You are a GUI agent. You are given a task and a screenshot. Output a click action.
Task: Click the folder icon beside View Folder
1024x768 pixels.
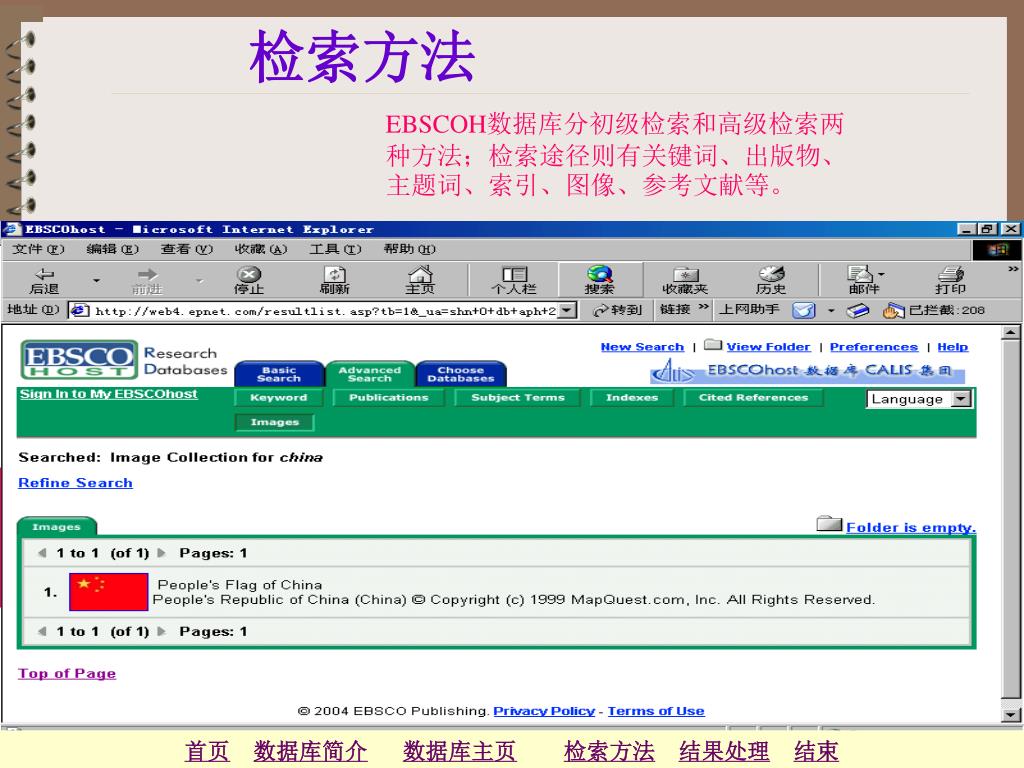pos(713,345)
